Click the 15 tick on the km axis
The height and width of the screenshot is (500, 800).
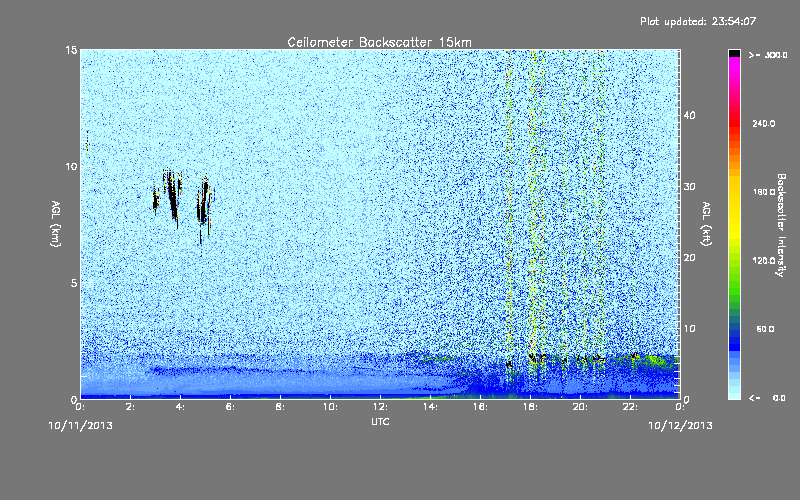pyautogui.click(x=71, y=50)
